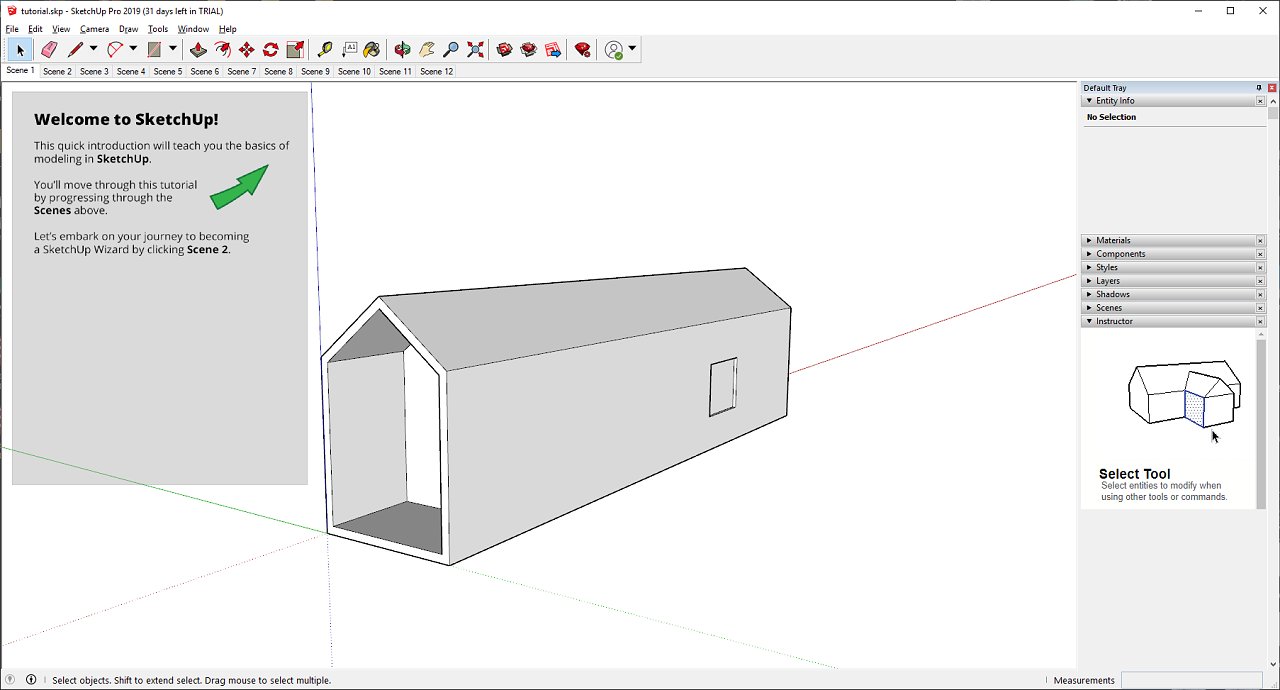Expand the Layers panel
1280x690 pixels.
click(x=1107, y=281)
